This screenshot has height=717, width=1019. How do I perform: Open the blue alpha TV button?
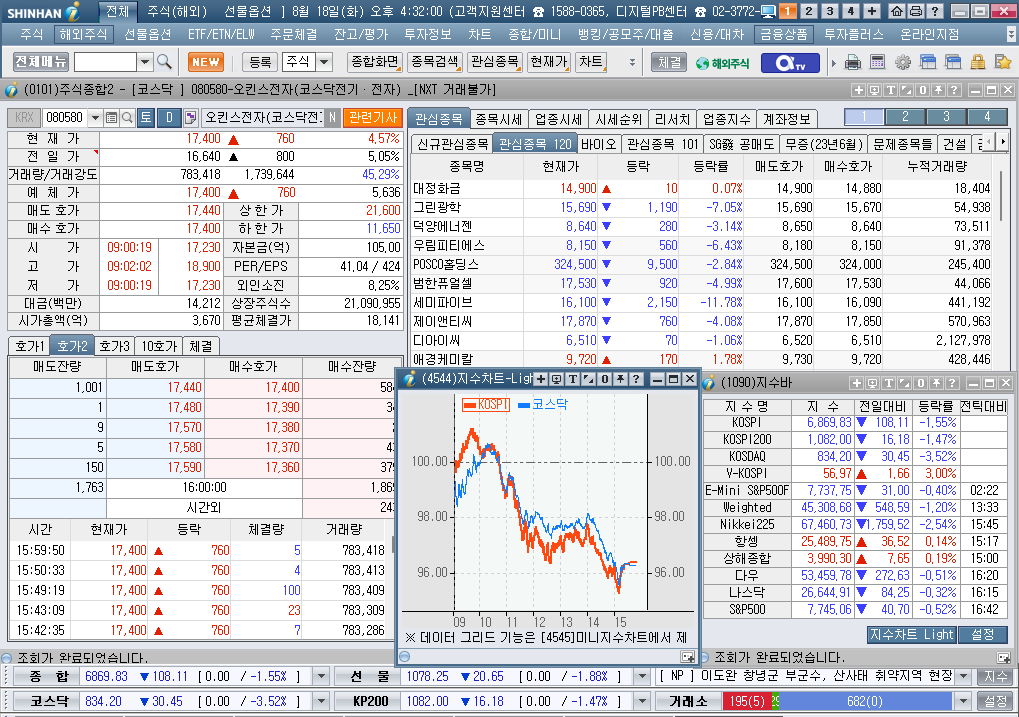tap(791, 63)
